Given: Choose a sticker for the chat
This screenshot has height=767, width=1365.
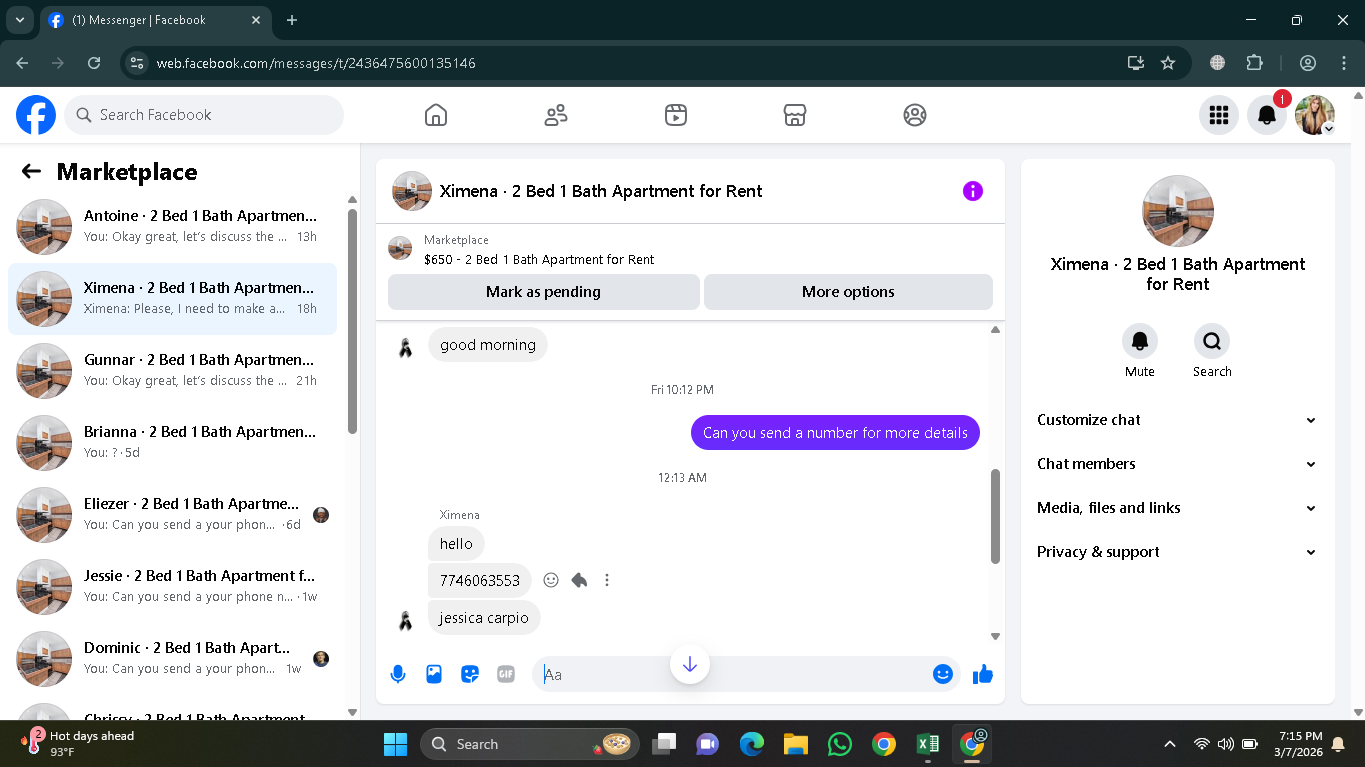Looking at the screenshot, I should (470, 674).
